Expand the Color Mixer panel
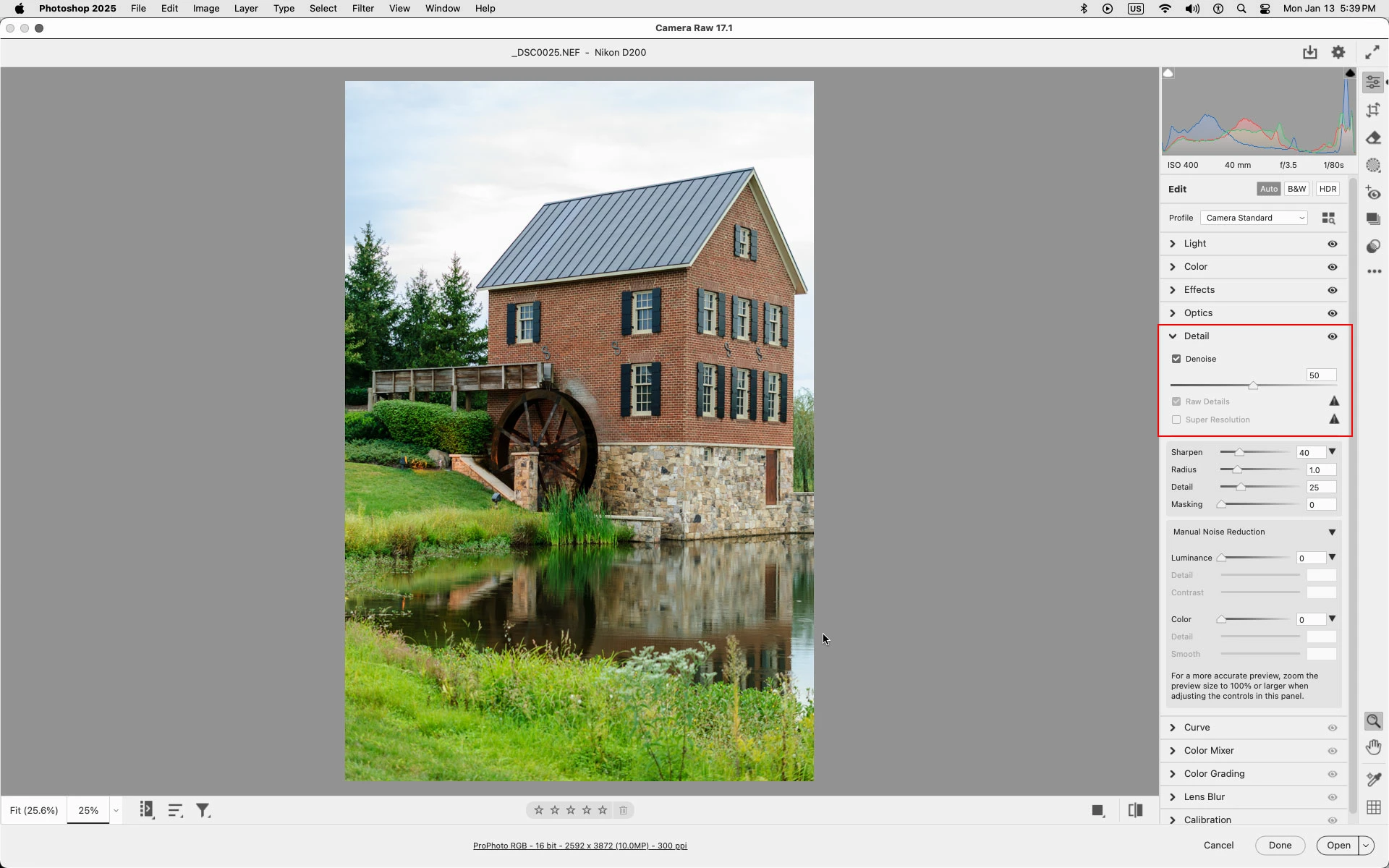The width and height of the screenshot is (1389, 868). pyautogui.click(x=1209, y=751)
